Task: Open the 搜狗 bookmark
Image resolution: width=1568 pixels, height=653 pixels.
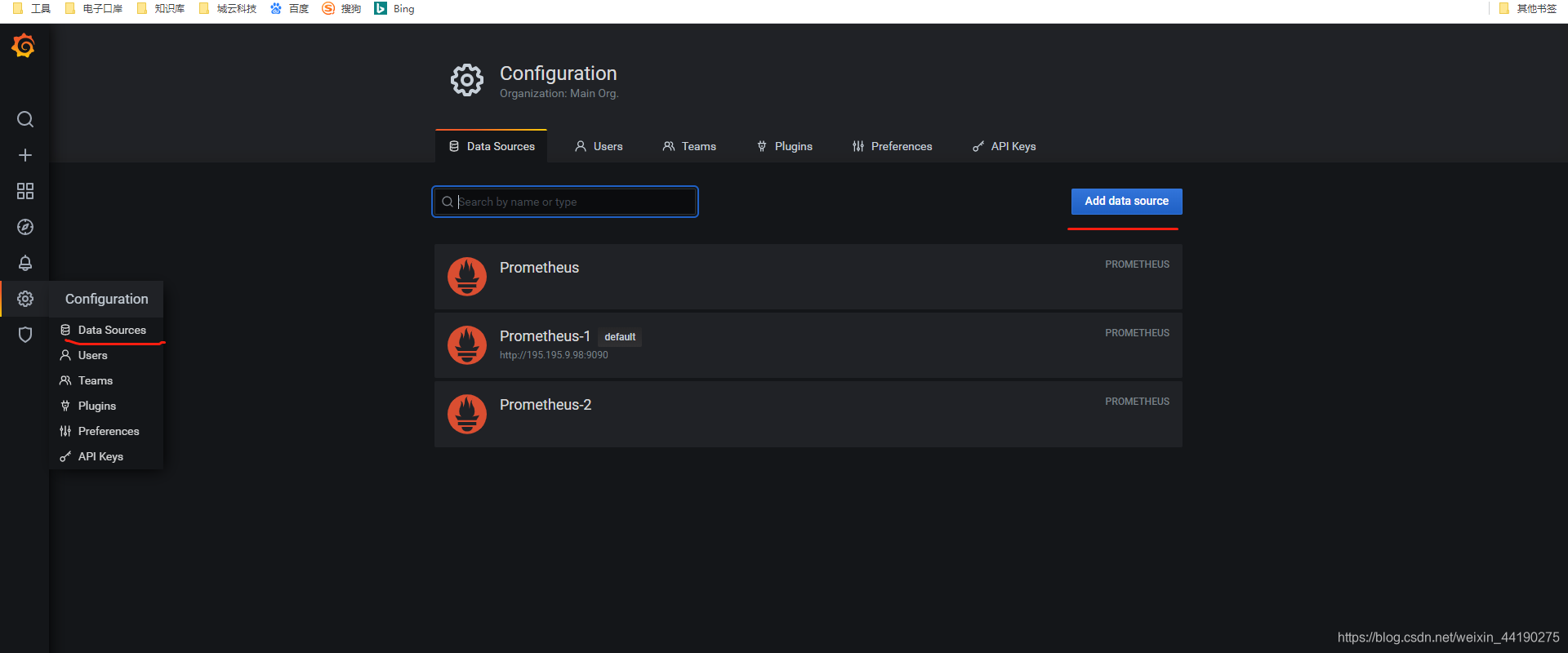Action: point(342,8)
